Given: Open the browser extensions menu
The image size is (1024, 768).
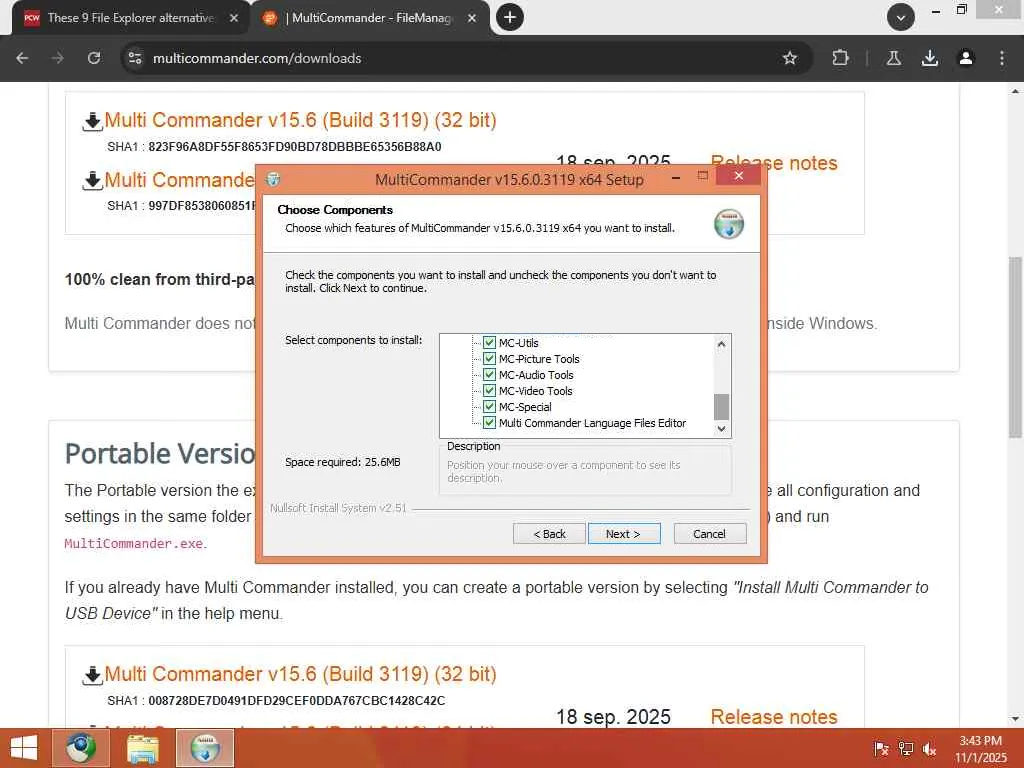Looking at the screenshot, I should tap(840, 58).
